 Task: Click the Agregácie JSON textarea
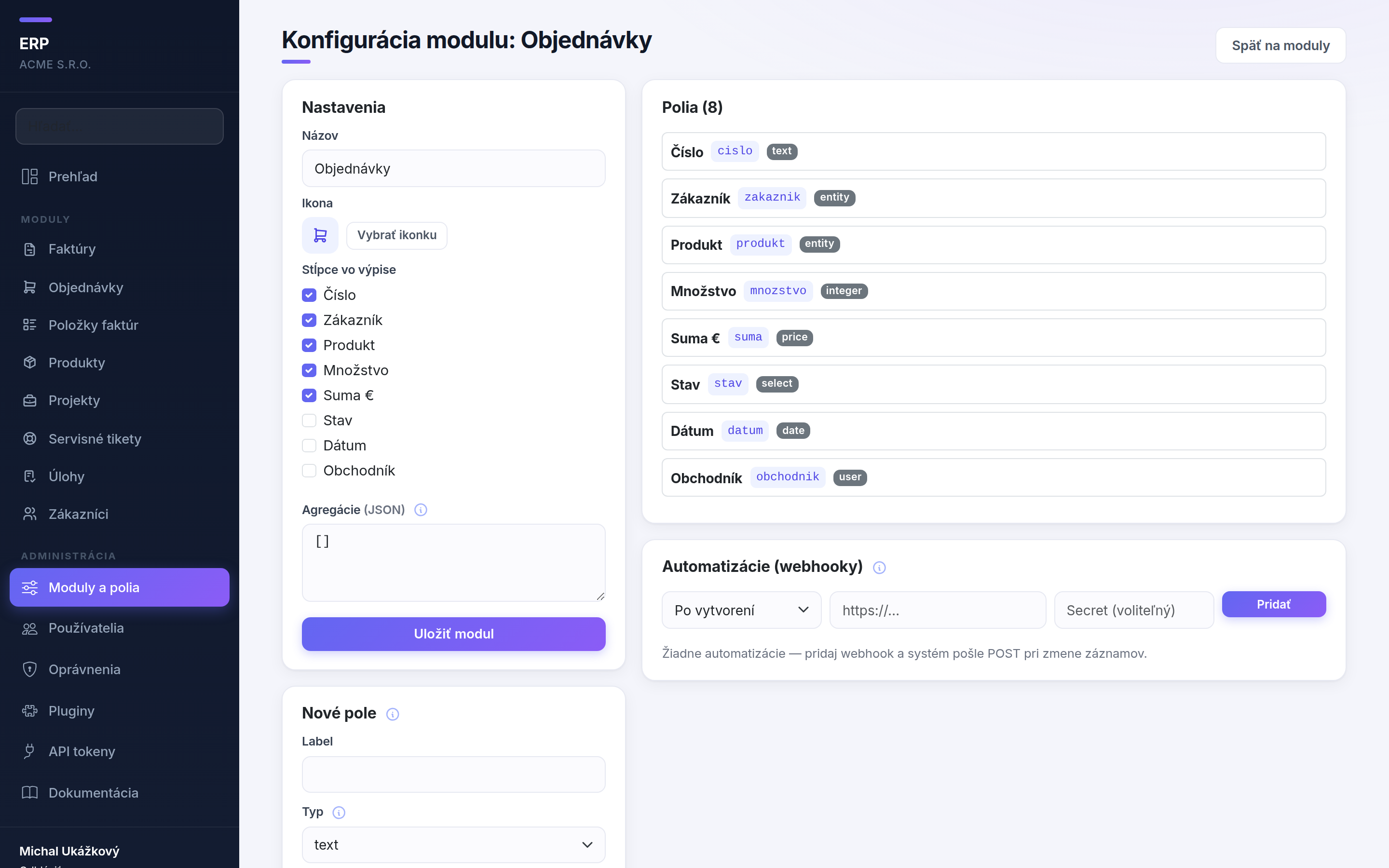[x=453, y=563]
